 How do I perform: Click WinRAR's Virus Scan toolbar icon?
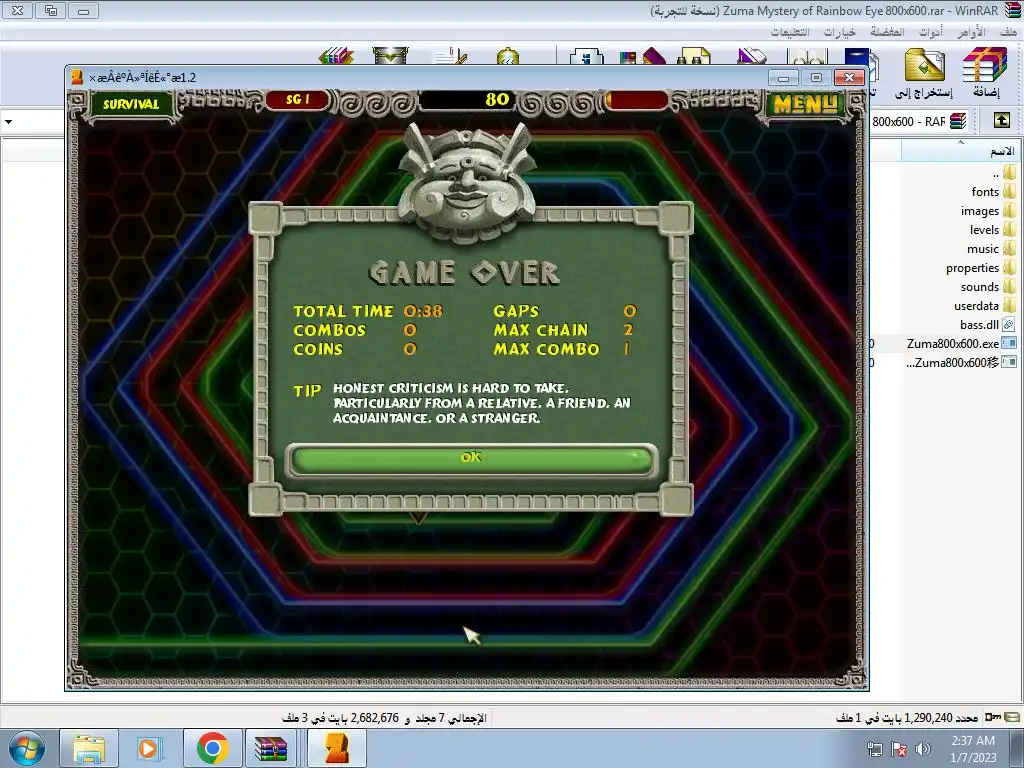pos(508,57)
